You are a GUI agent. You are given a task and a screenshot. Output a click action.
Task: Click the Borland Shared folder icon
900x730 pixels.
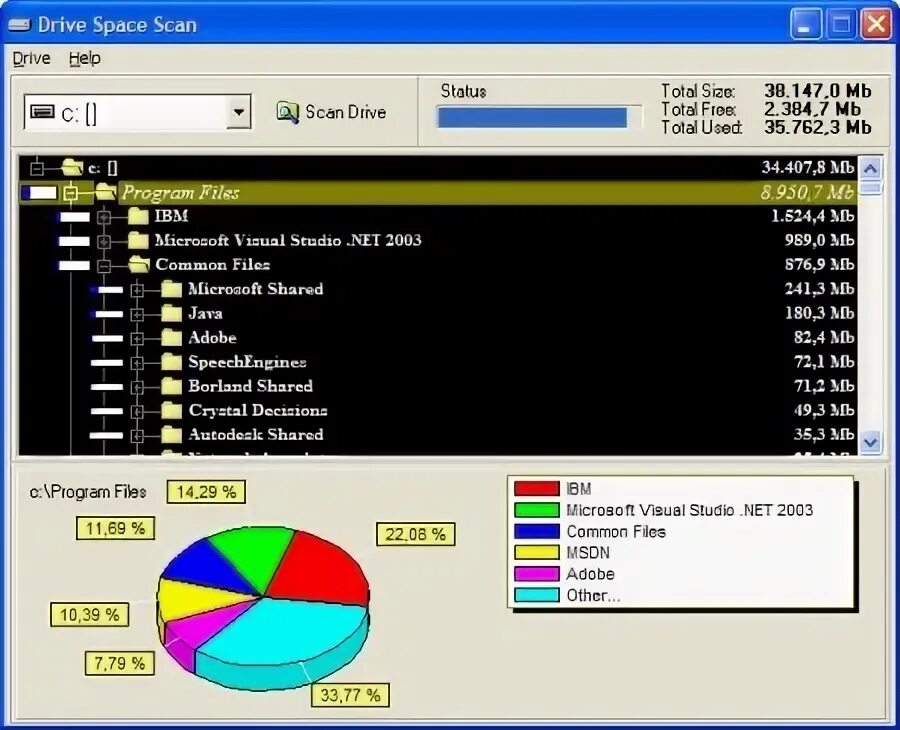[x=171, y=386]
